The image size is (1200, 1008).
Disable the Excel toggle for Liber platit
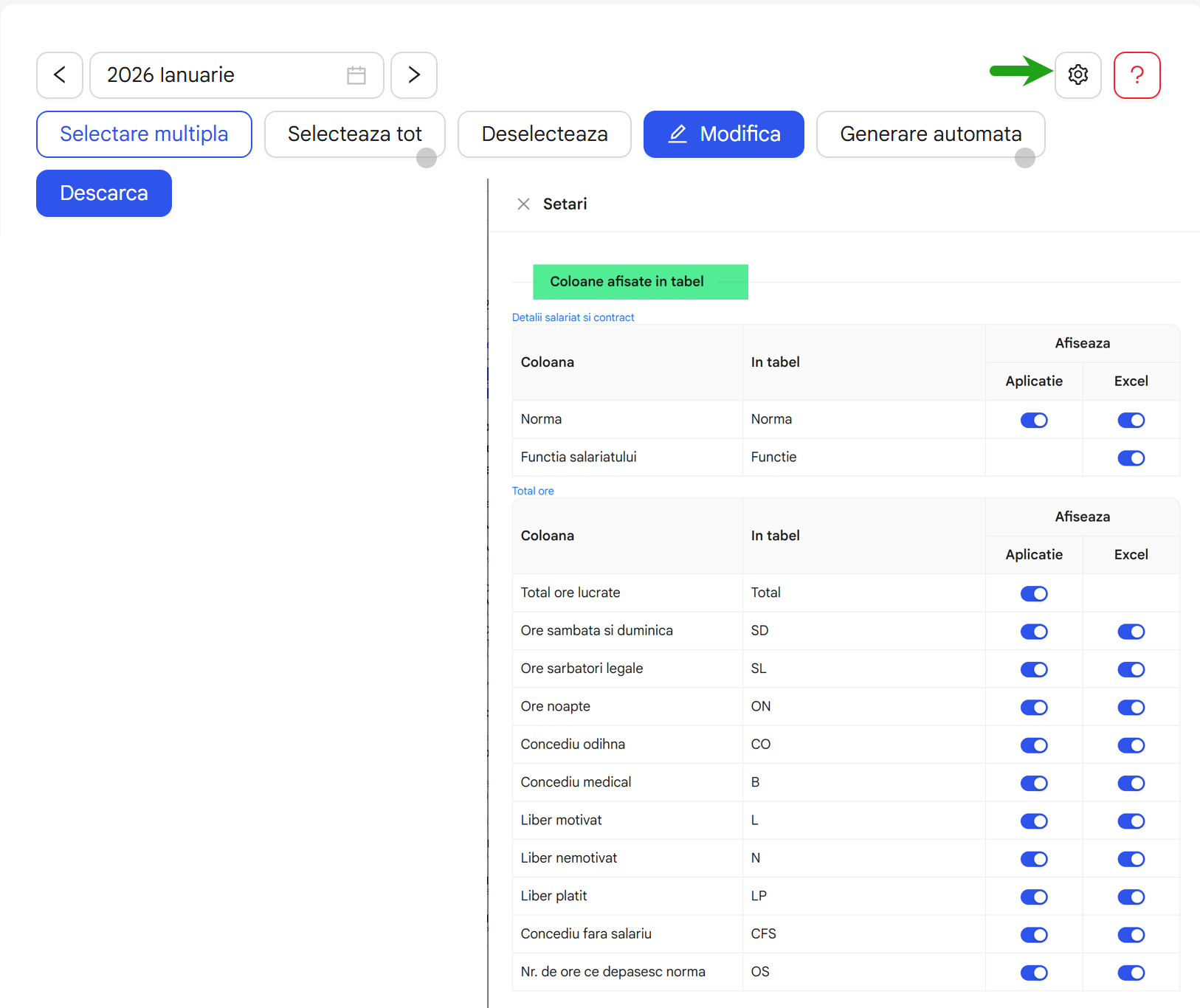(x=1131, y=897)
